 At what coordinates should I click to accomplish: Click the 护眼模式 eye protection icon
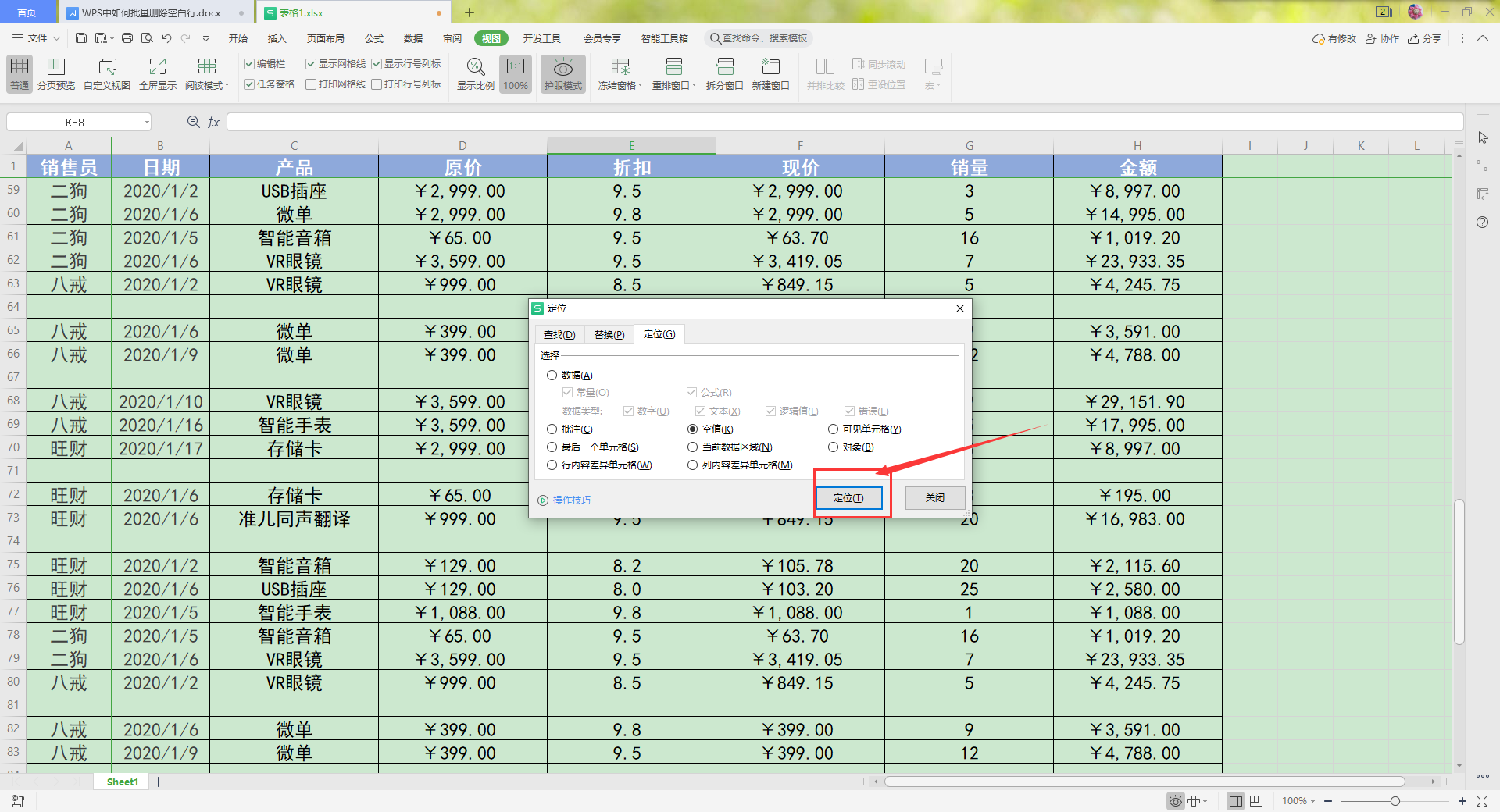[562, 67]
